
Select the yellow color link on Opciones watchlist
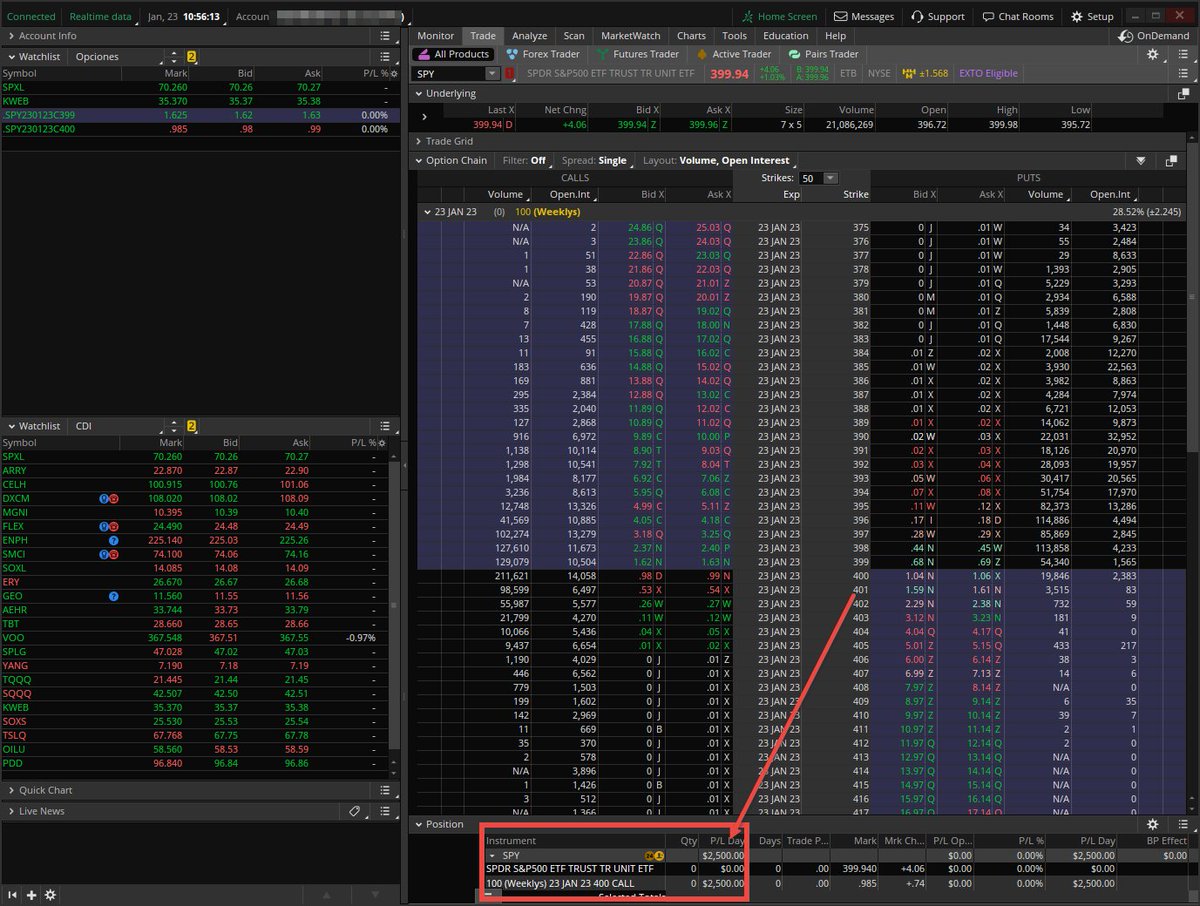click(191, 57)
